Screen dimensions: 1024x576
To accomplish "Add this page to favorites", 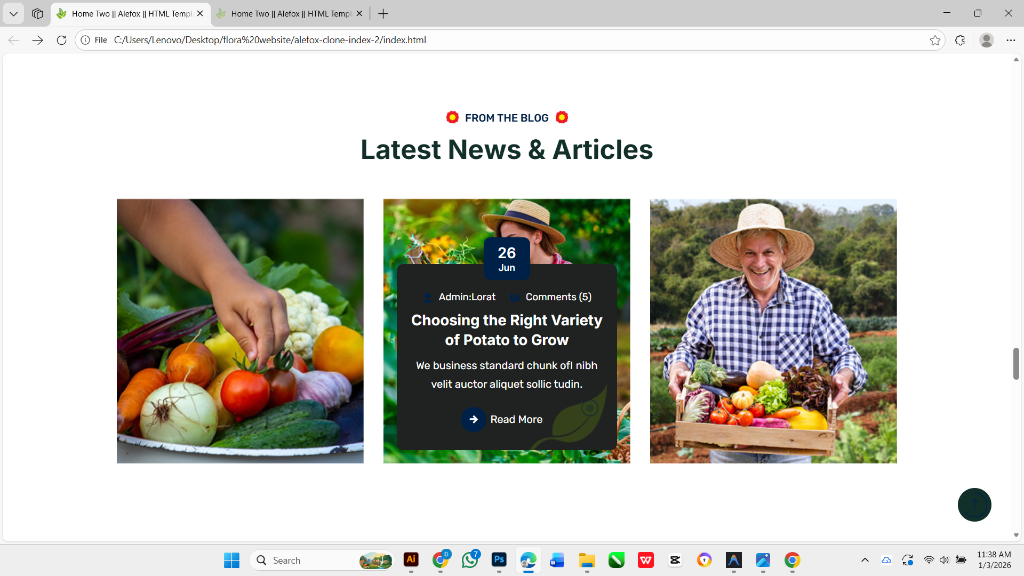I will click(x=935, y=40).
